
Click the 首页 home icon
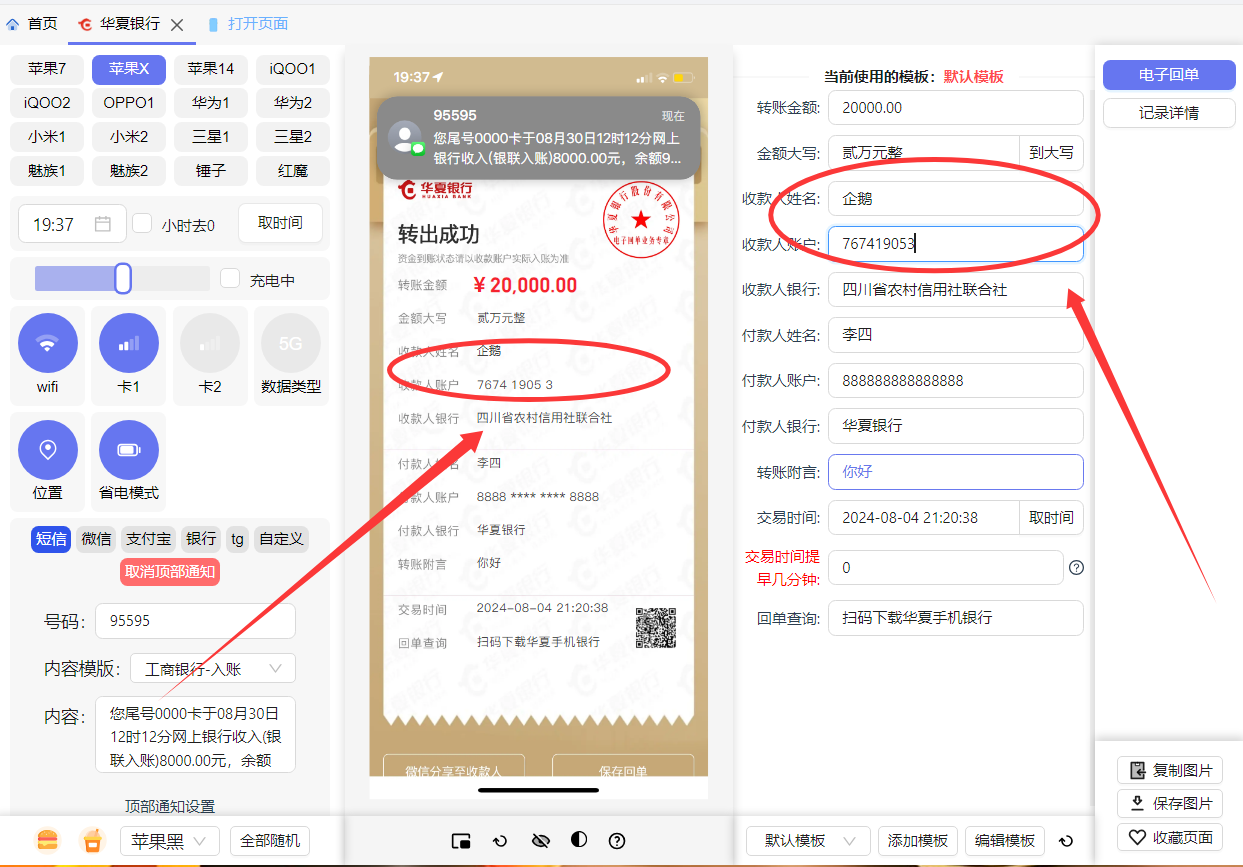click(x=13, y=24)
